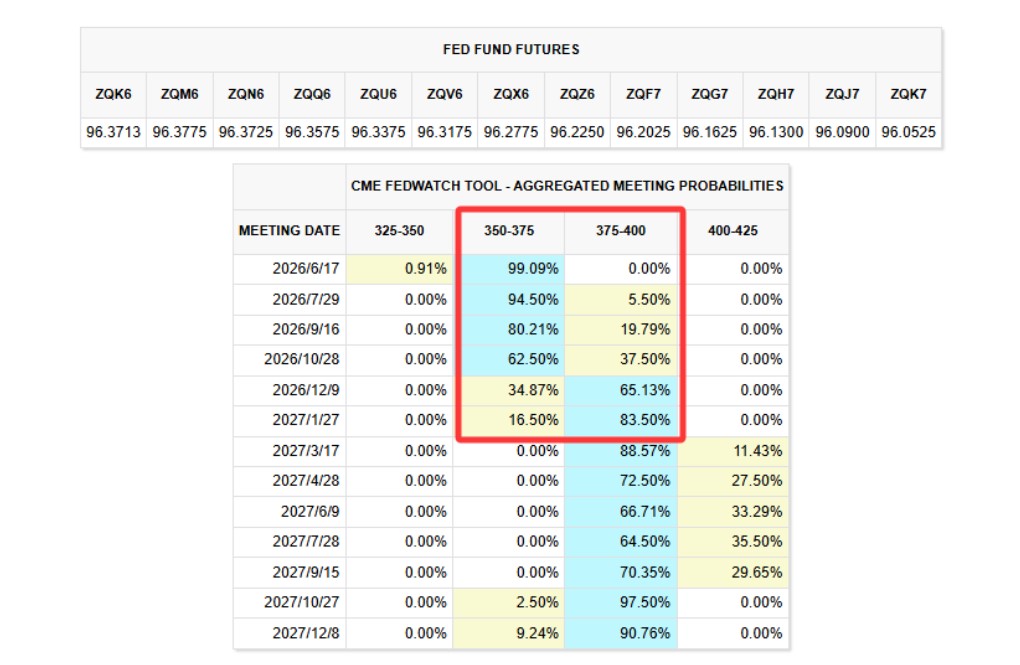Viewport: 1020px width, 665px height.
Task: Select the 2027/1/27 meeting date
Action: tap(306, 420)
